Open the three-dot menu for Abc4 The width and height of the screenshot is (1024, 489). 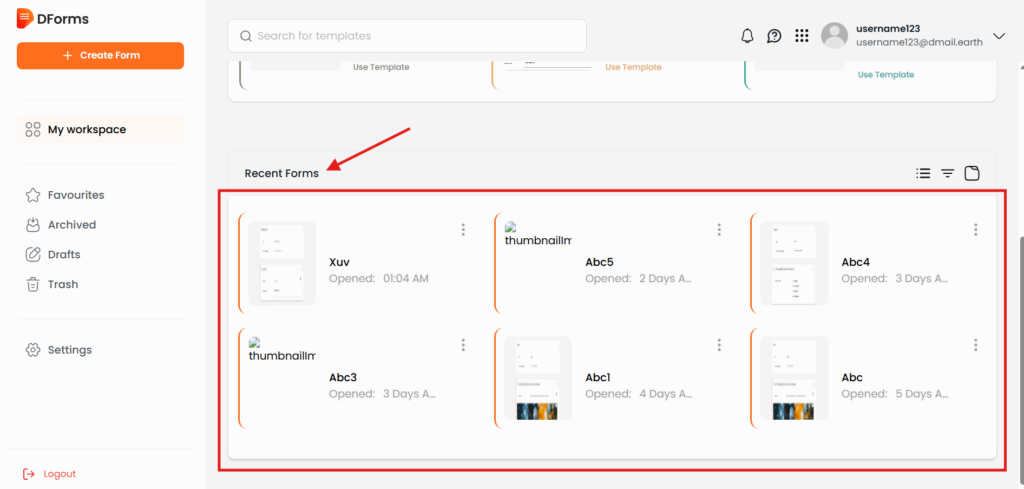click(x=975, y=230)
